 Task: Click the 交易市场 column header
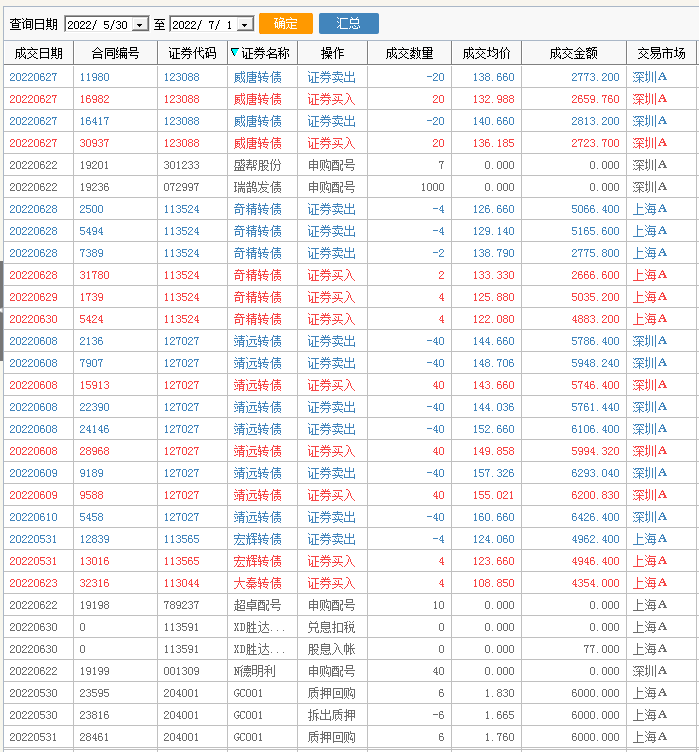(662, 53)
